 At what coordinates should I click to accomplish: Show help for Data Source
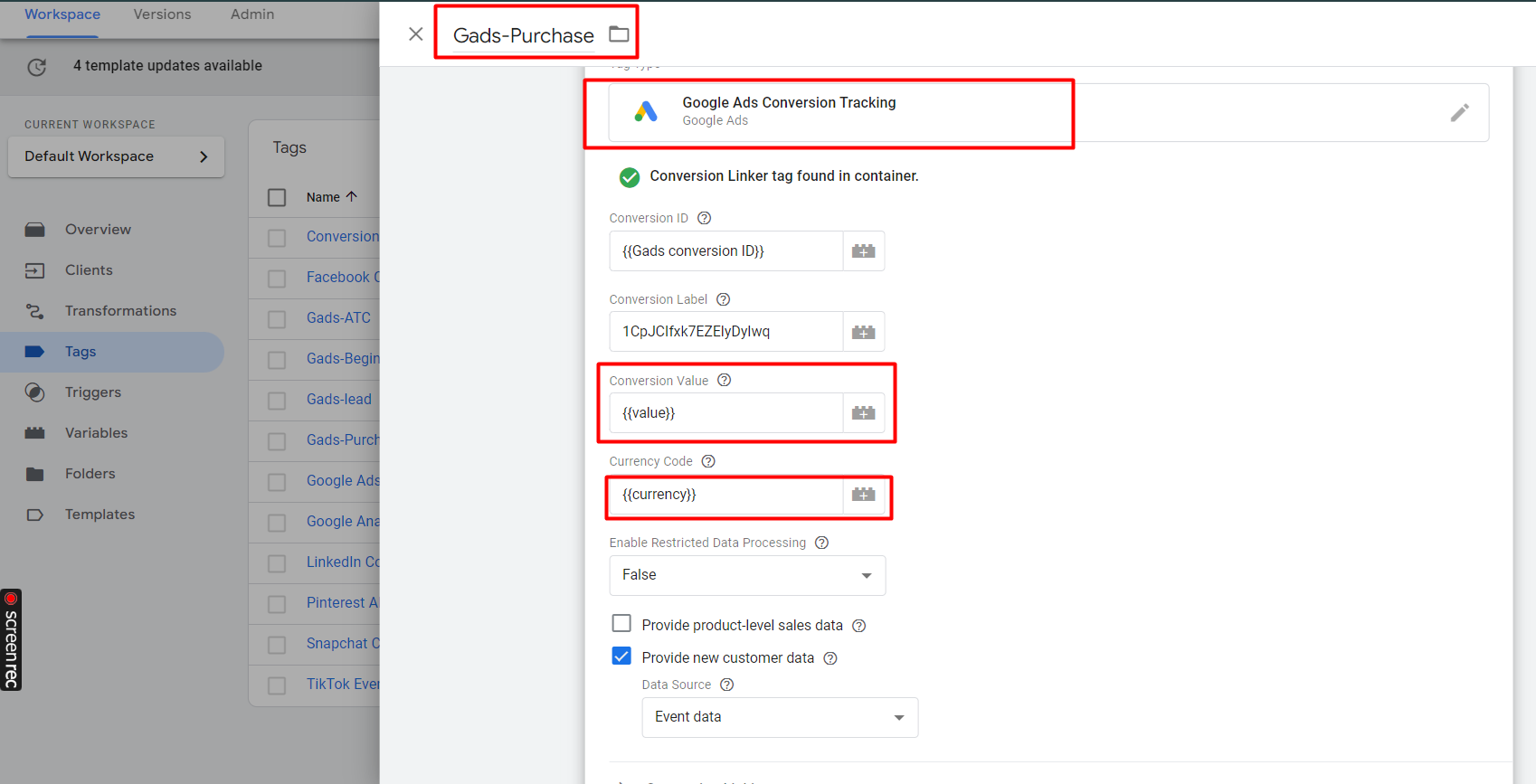click(x=726, y=685)
